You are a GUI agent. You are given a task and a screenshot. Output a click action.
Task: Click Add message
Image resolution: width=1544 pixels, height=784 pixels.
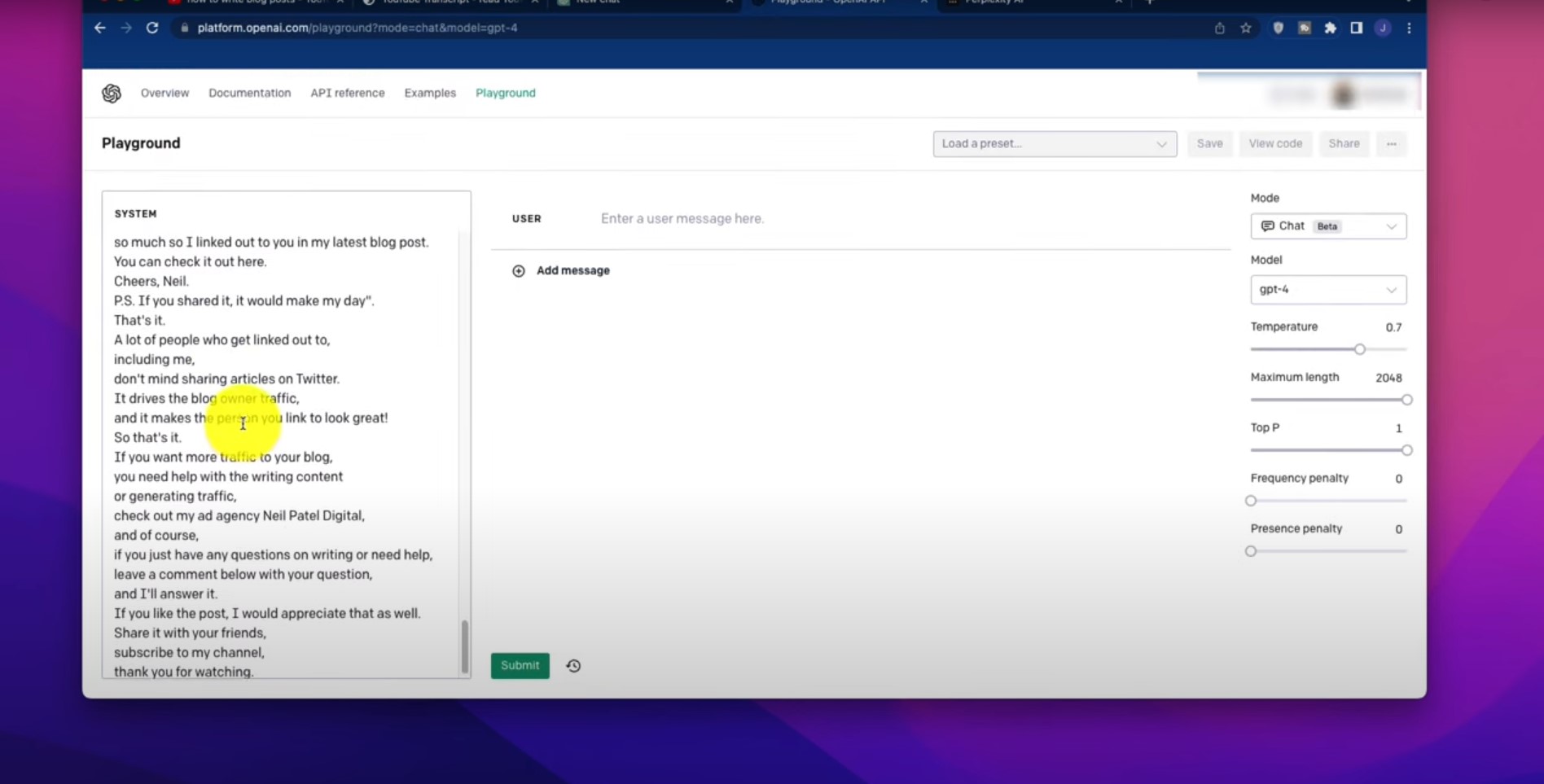(x=561, y=270)
